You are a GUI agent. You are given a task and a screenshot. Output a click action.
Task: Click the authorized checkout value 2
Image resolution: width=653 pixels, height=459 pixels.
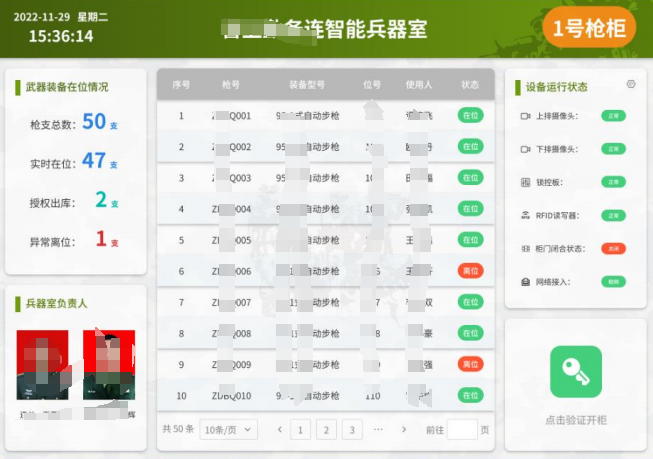click(x=101, y=199)
